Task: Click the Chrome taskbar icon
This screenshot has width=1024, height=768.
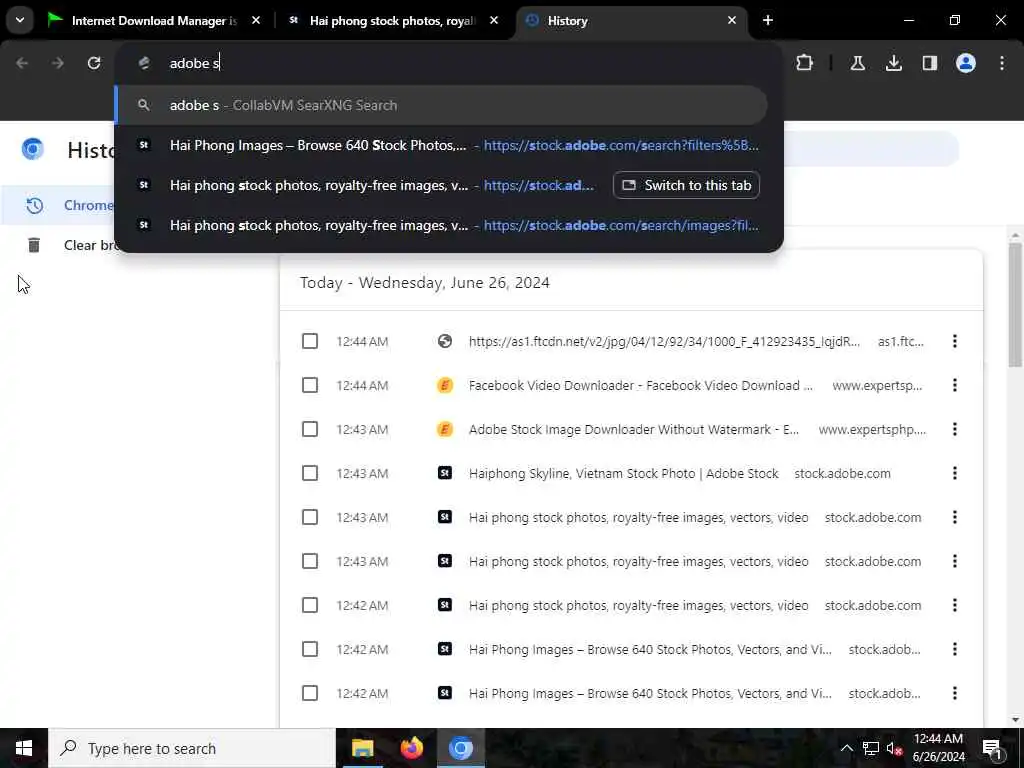Action: click(460, 748)
